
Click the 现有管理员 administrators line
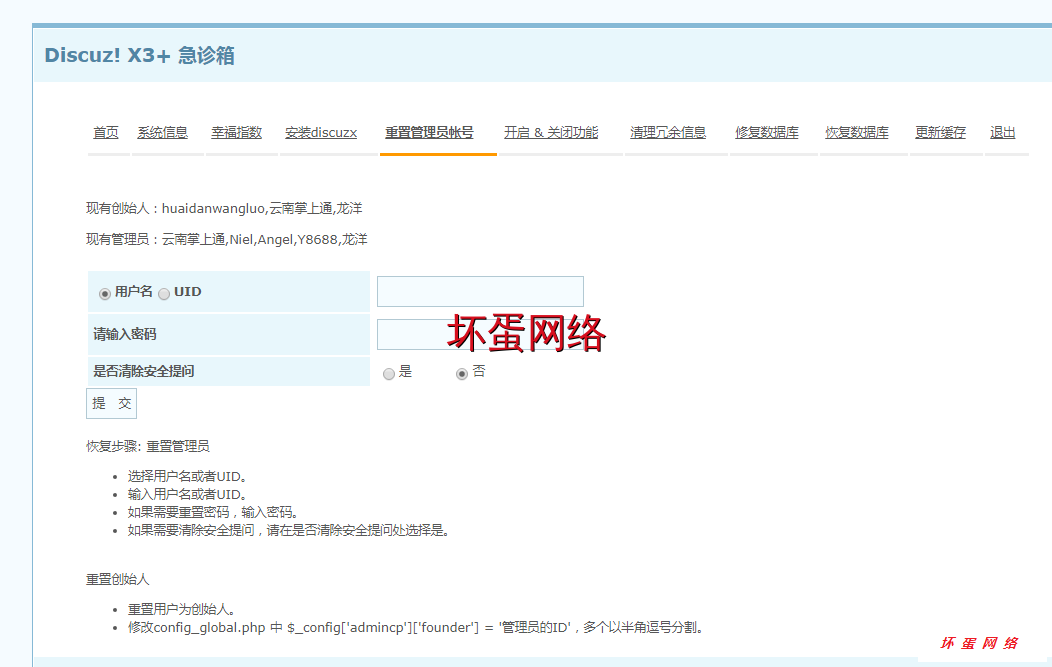[227, 240]
